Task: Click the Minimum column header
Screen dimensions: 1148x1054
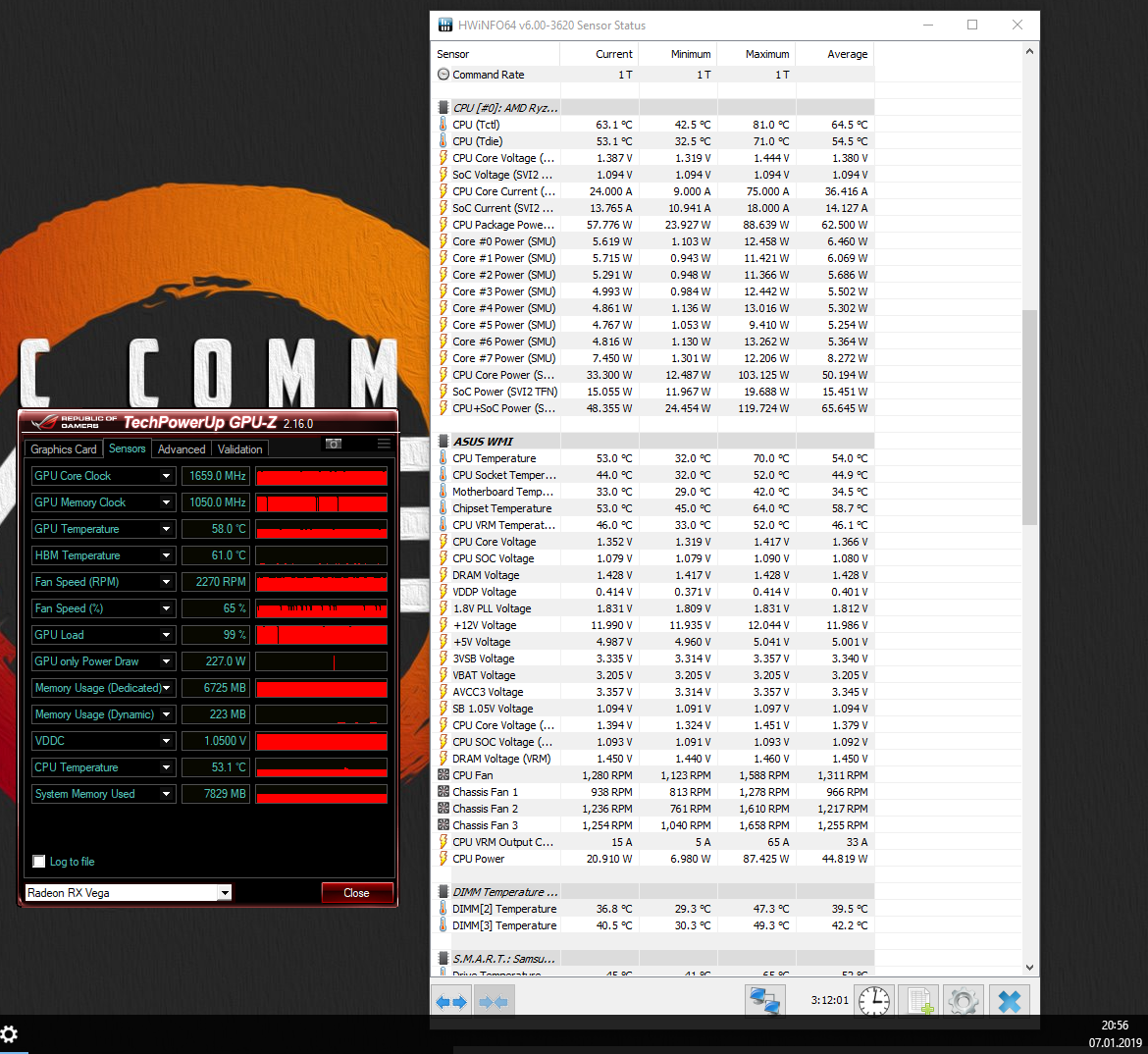Action: [678, 54]
